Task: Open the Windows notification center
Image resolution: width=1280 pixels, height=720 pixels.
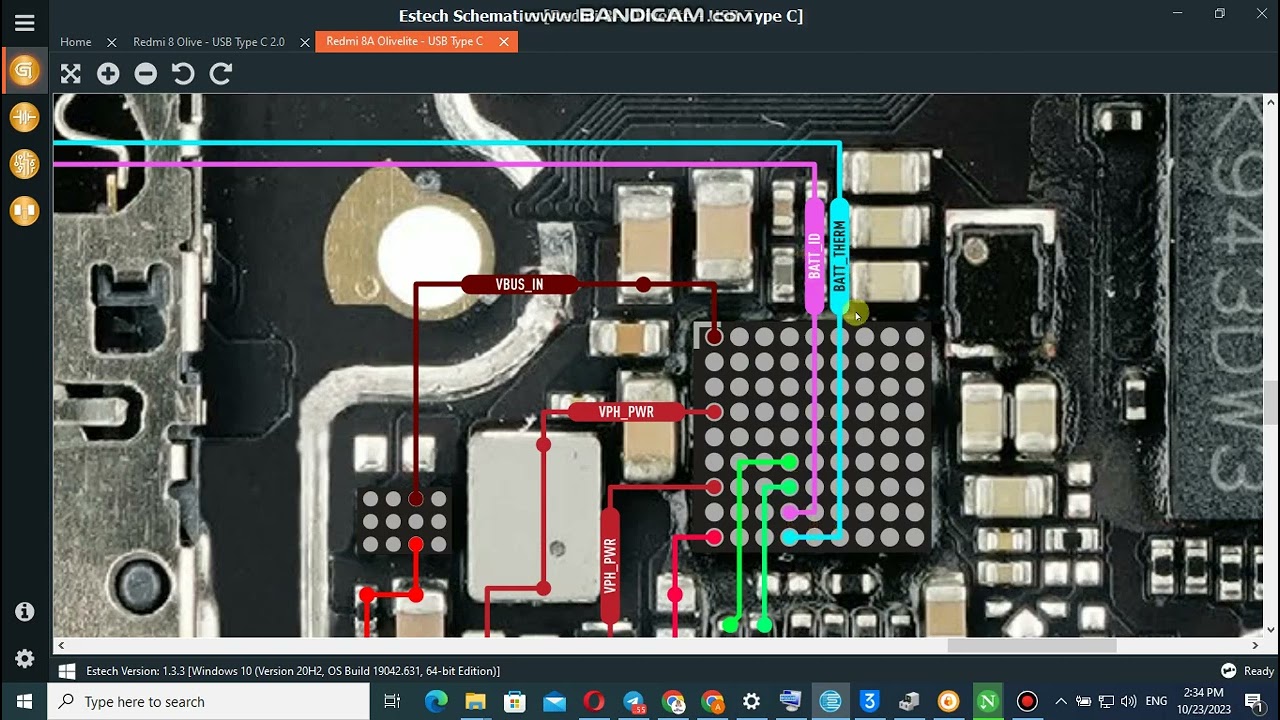Action: pos(1253,701)
